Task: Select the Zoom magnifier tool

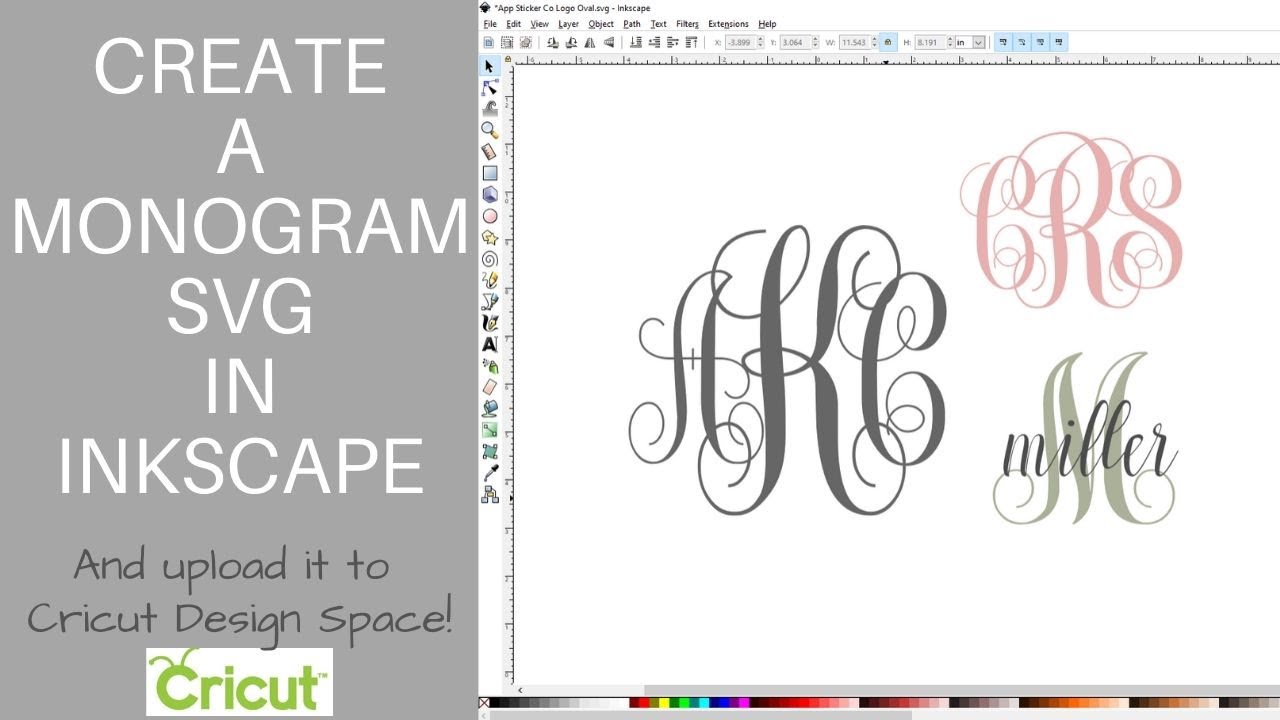Action: click(489, 130)
